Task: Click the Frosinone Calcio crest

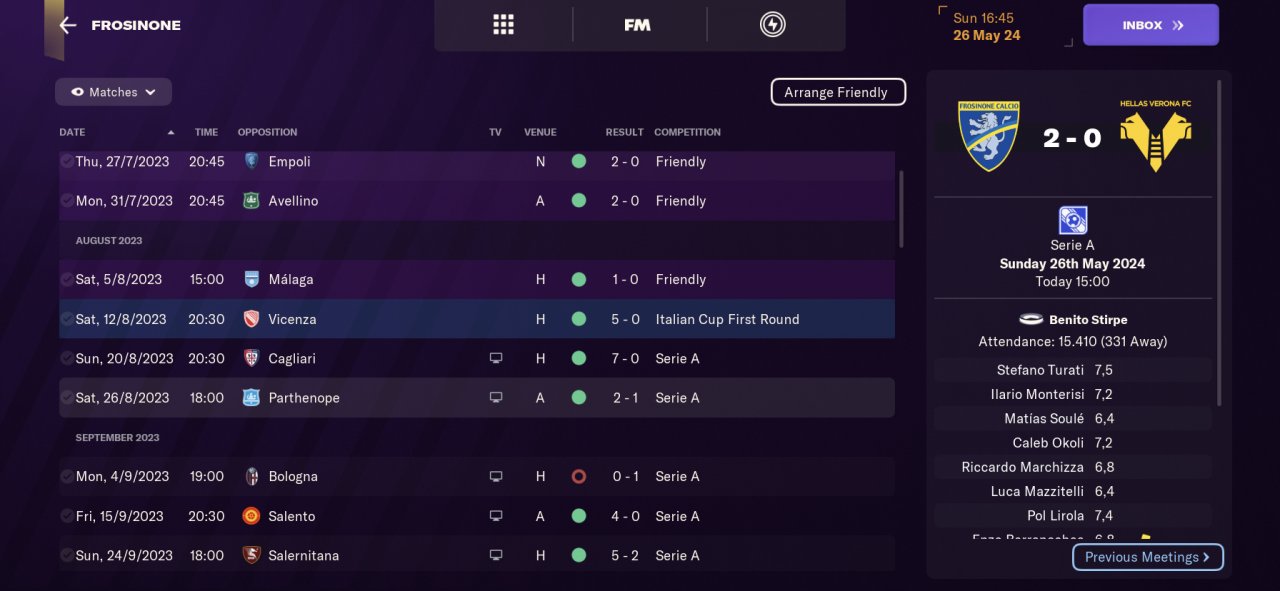Action: click(988, 136)
